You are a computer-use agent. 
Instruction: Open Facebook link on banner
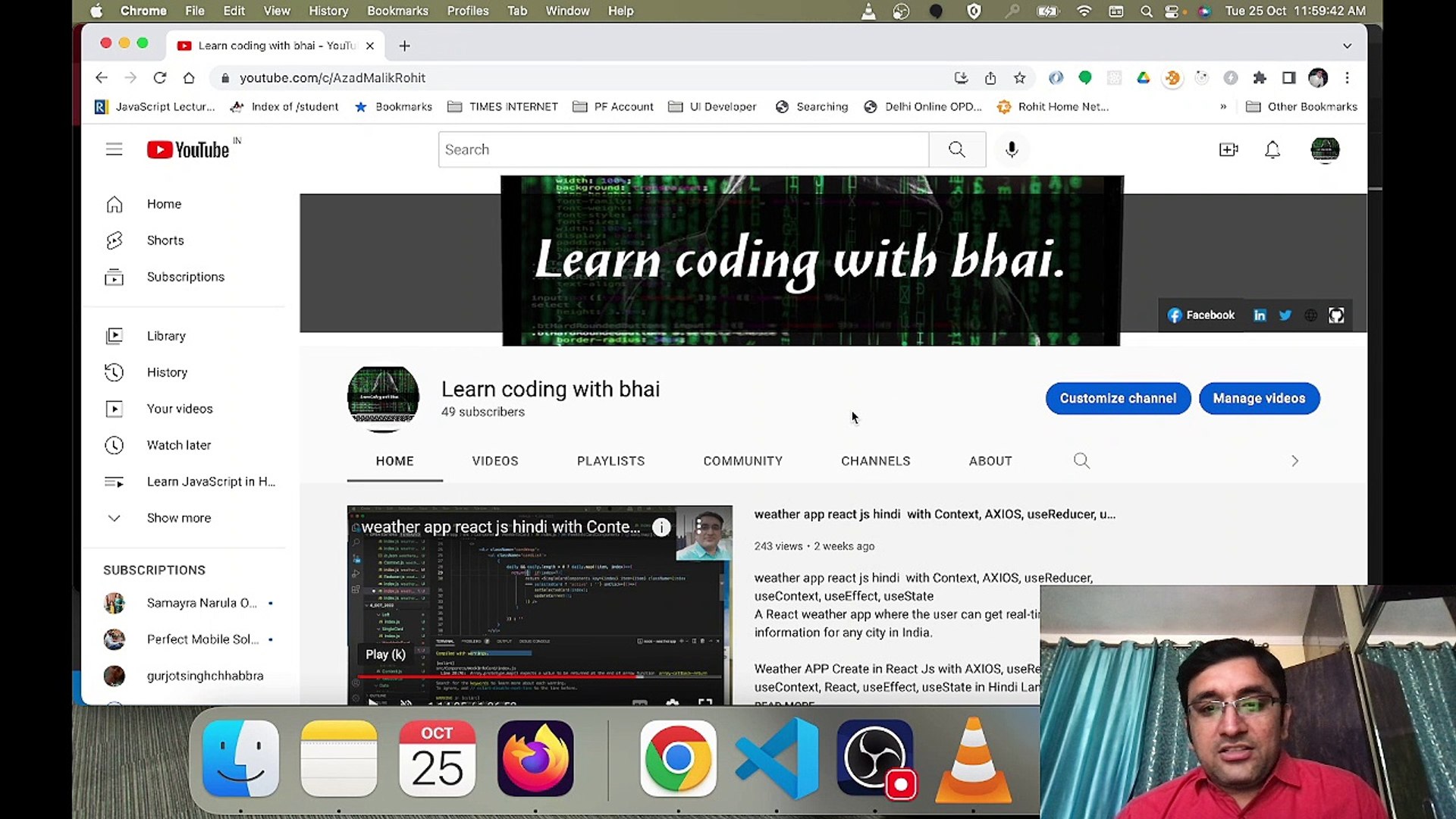pos(1201,315)
